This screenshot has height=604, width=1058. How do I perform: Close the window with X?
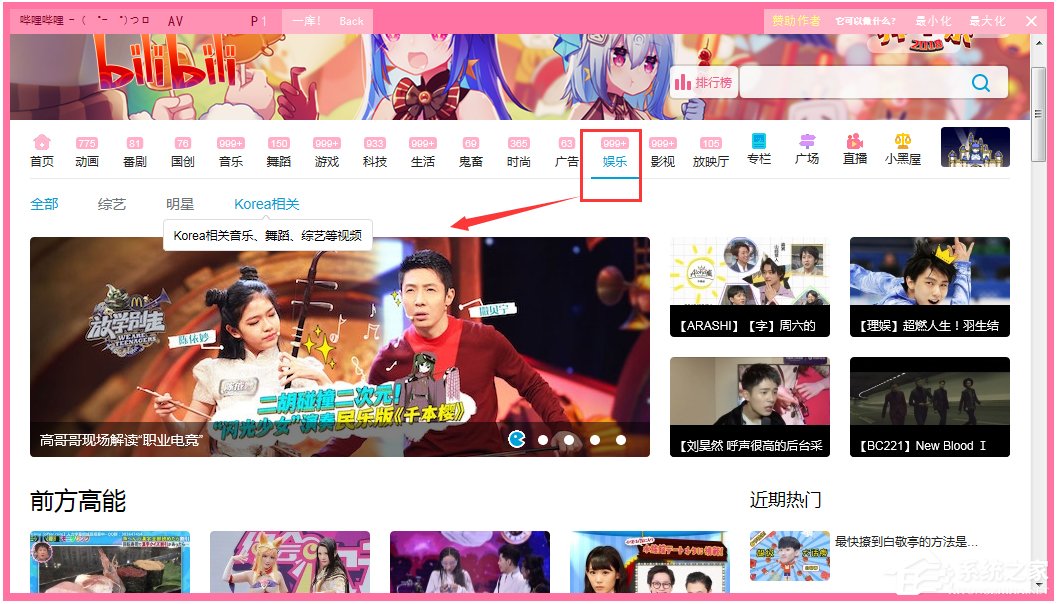[x=1031, y=21]
